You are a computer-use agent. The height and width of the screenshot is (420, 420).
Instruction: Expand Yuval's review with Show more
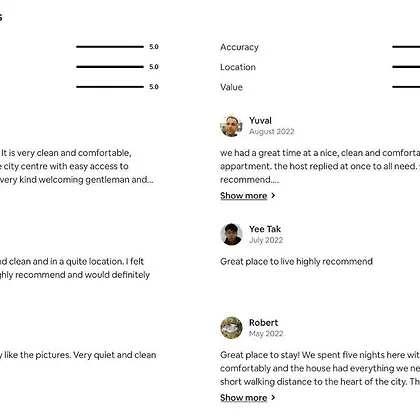[x=243, y=196]
